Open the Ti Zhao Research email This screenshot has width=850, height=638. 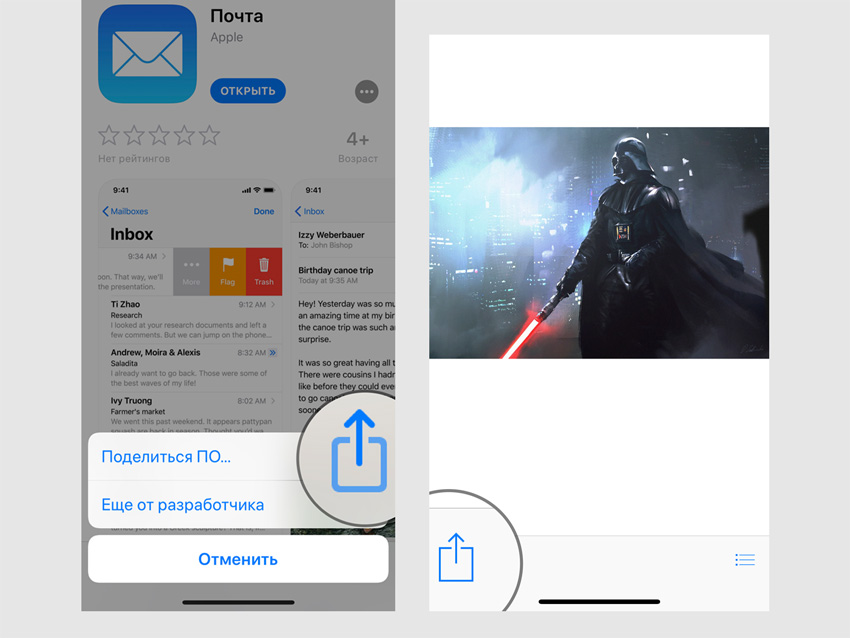pos(190,319)
